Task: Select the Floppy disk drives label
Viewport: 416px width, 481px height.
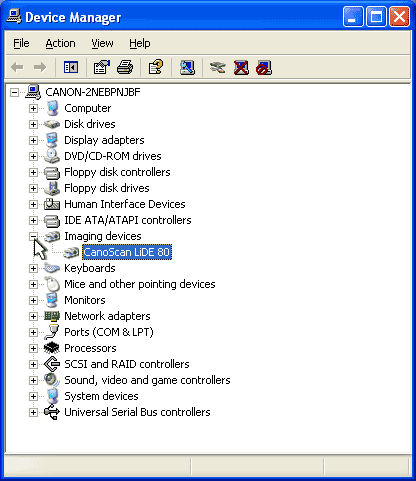Action: [x=107, y=188]
